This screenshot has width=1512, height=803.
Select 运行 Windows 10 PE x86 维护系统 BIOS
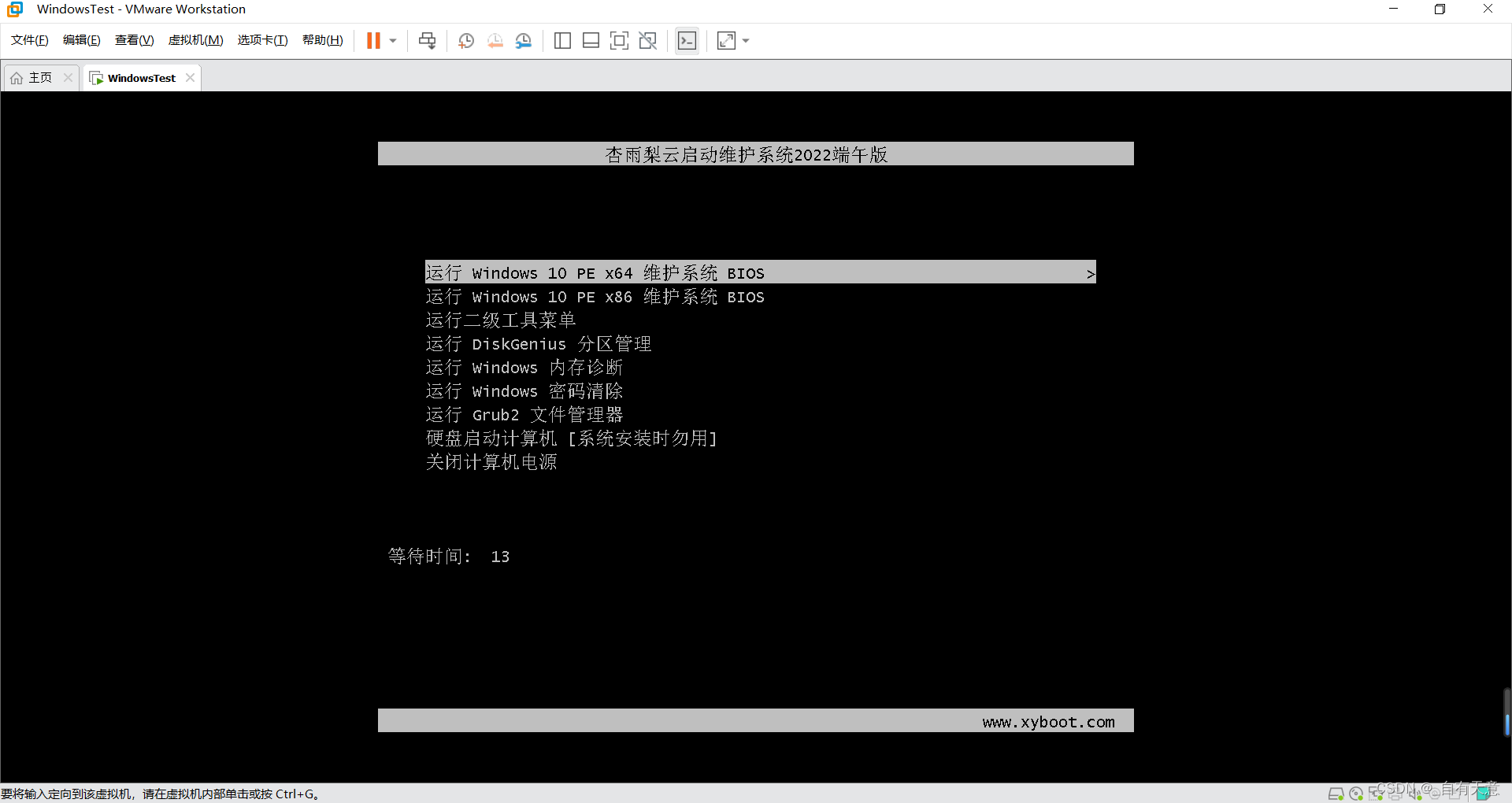(x=595, y=297)
